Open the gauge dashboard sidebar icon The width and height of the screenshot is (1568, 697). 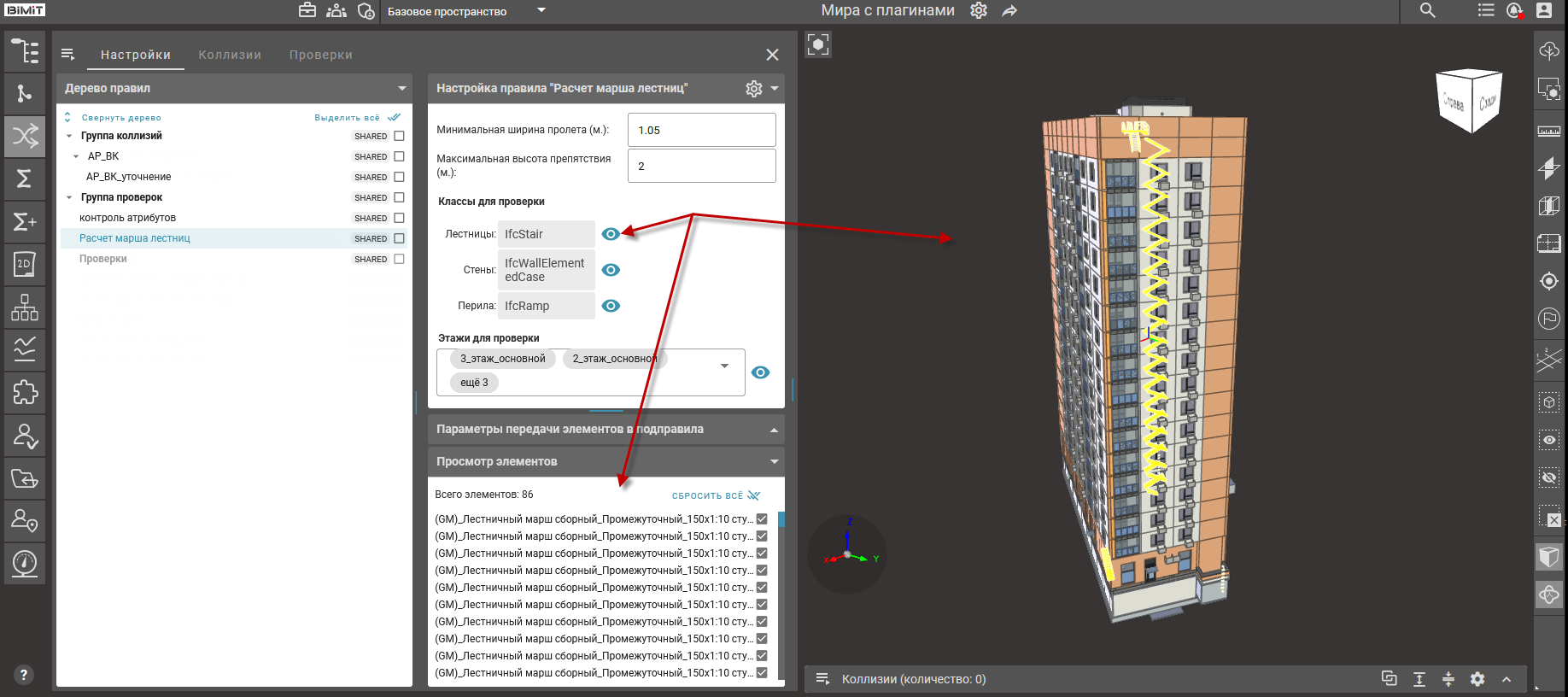[25, 564]
